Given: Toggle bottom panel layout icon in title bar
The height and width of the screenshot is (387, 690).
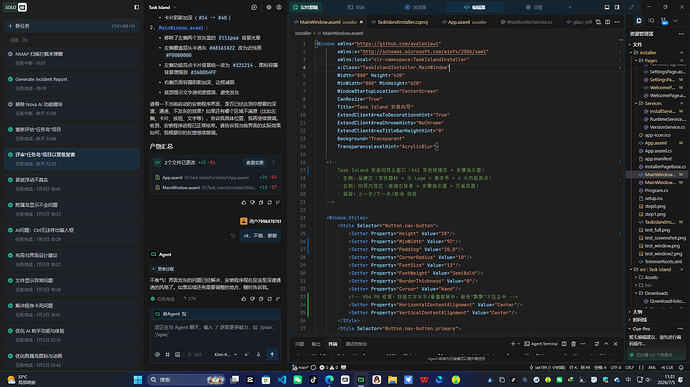Looking at the screenshot, I should click(x=607, y=7).
